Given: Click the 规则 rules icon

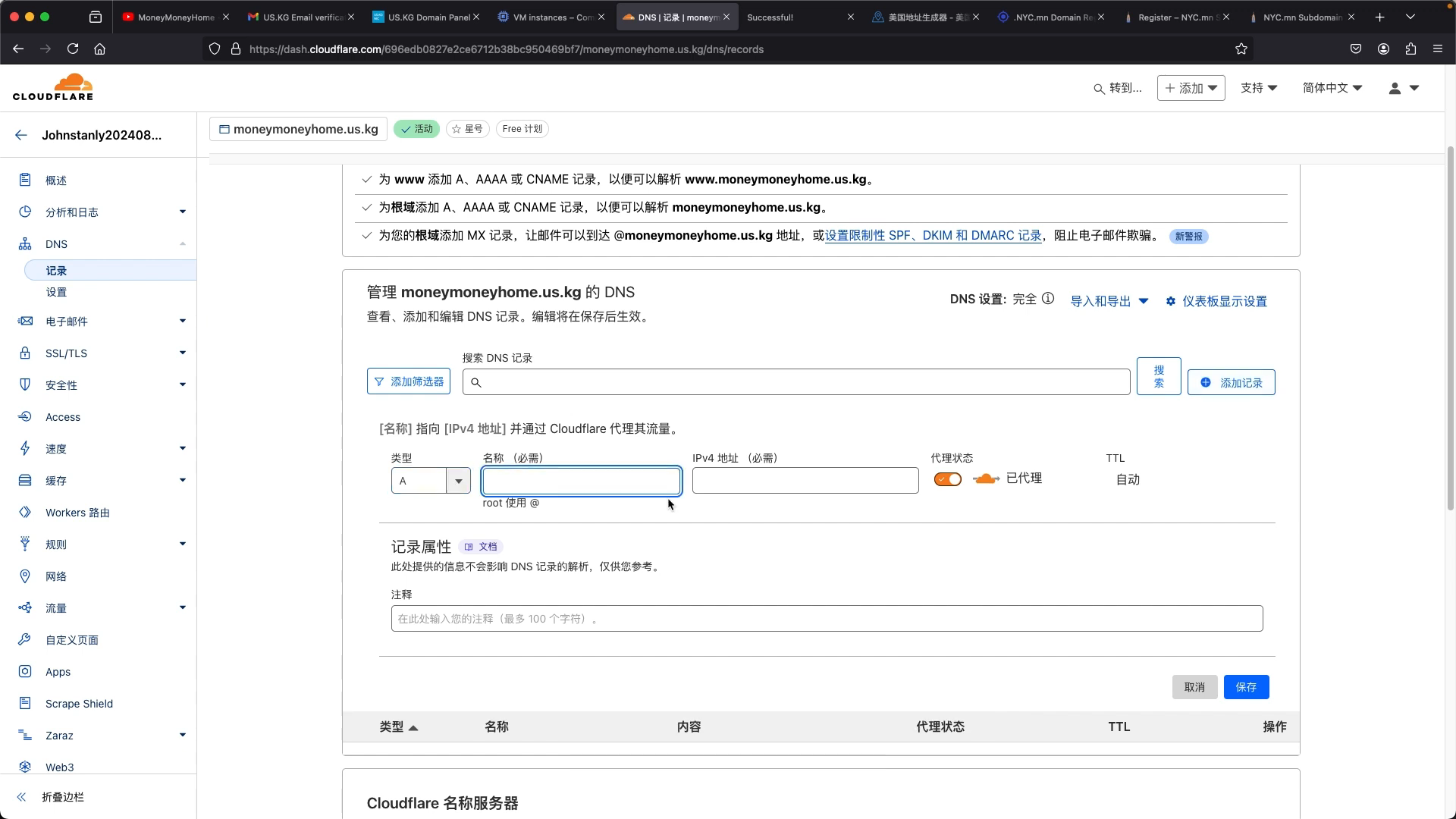Looking at the screenshot, I should tap(25, 544).
